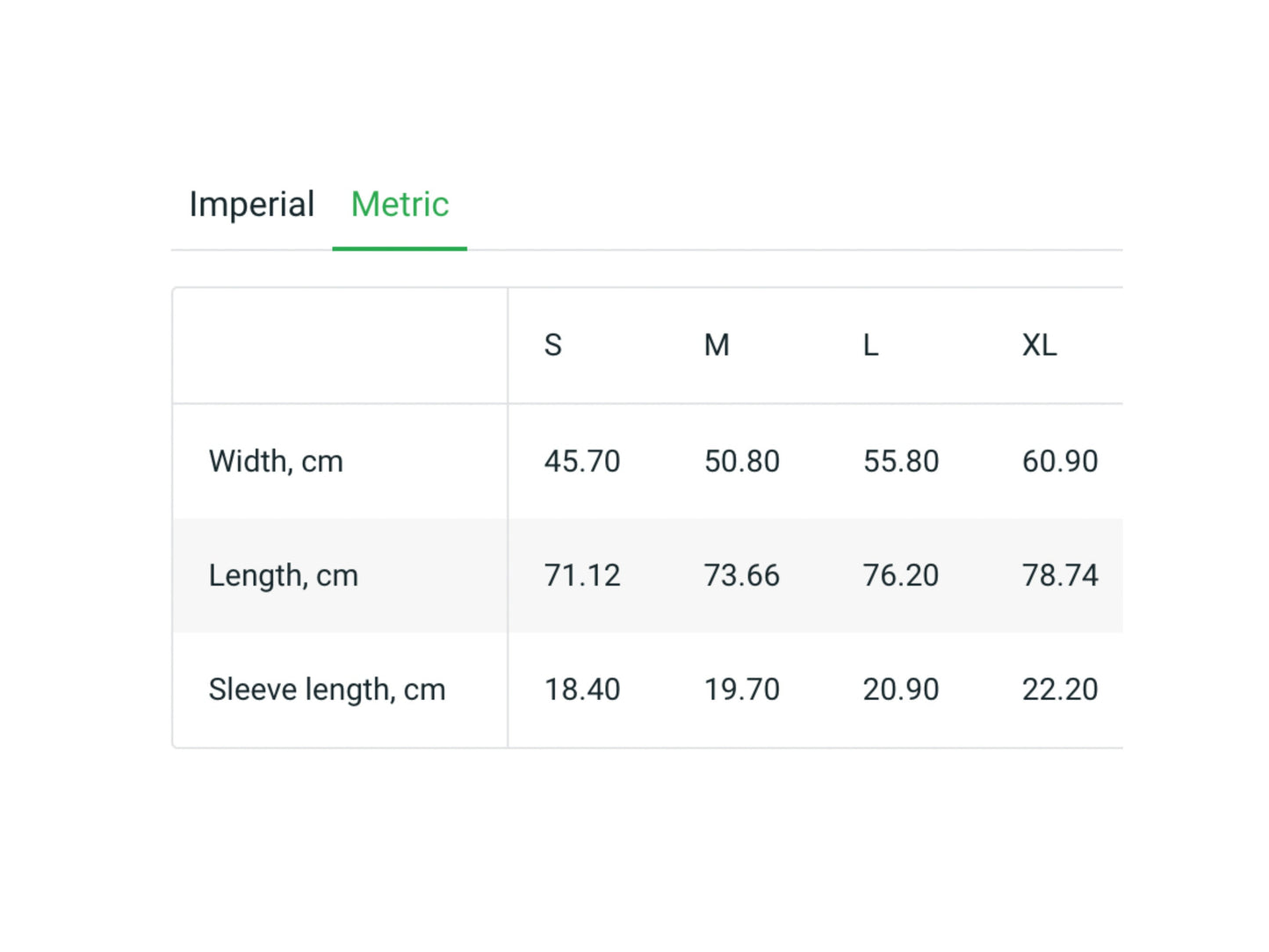Image resolution: width=1269 pixels, height=952 pixels.
Task: Select the 'Length, cm' row label
Action: pyautogui.click(x=283, y=575)
